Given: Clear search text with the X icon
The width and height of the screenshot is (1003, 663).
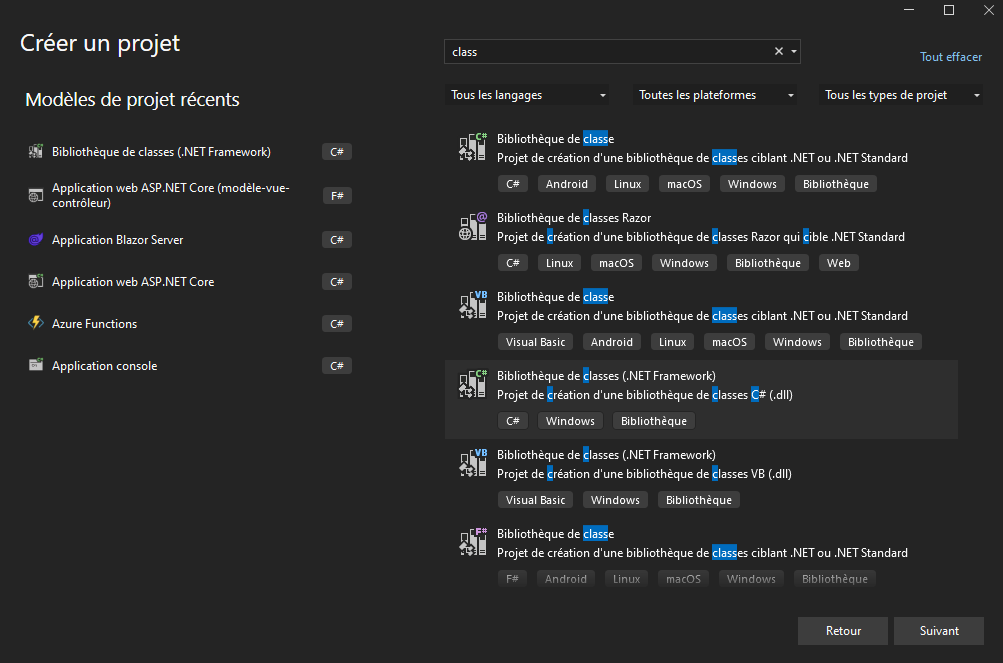Looking at the screenshot, I should (779, 52).
